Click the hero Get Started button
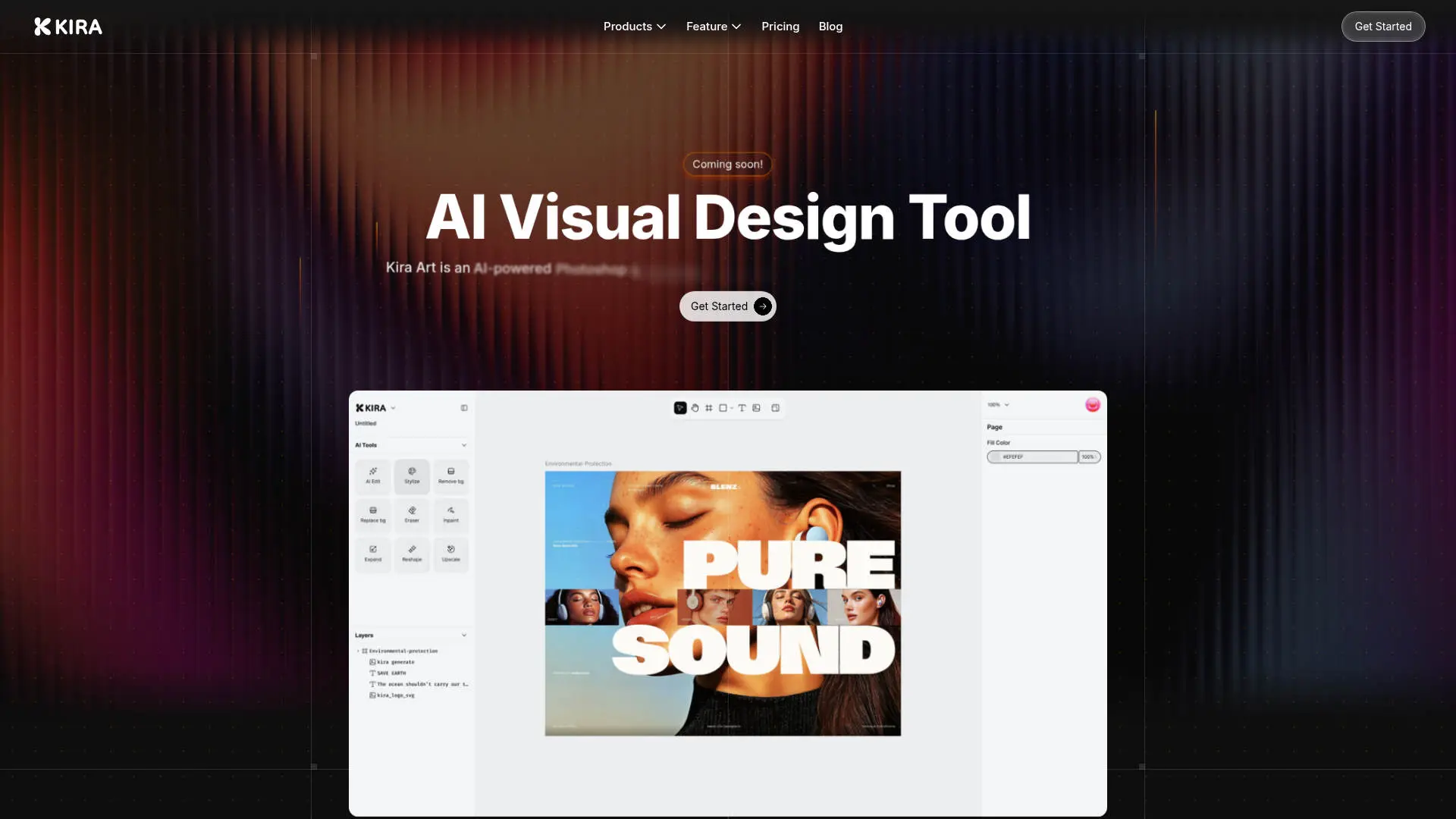 pos(727,306)
